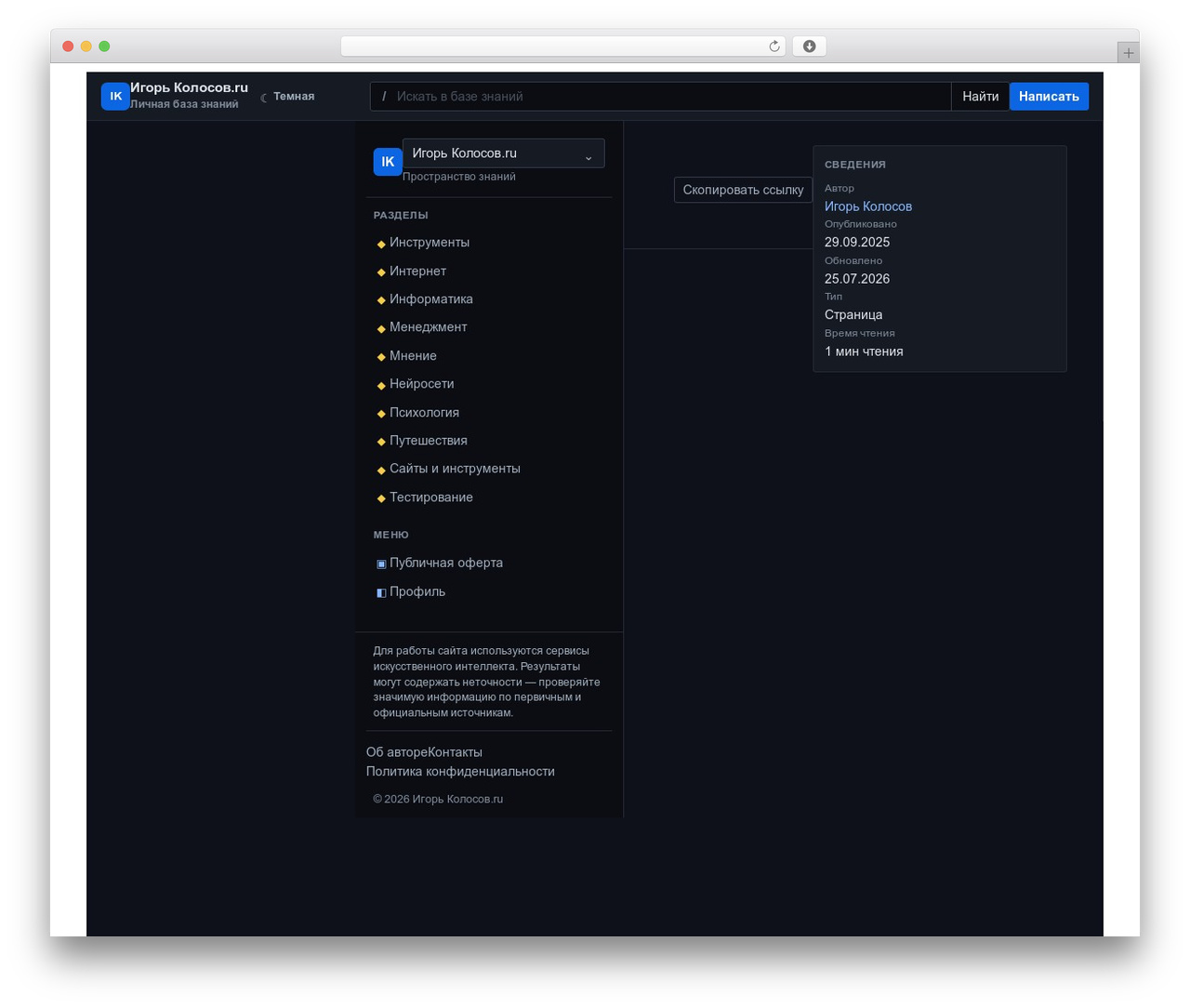Open the Мнение section
1190x1008 pixels.
click(413, 356)
